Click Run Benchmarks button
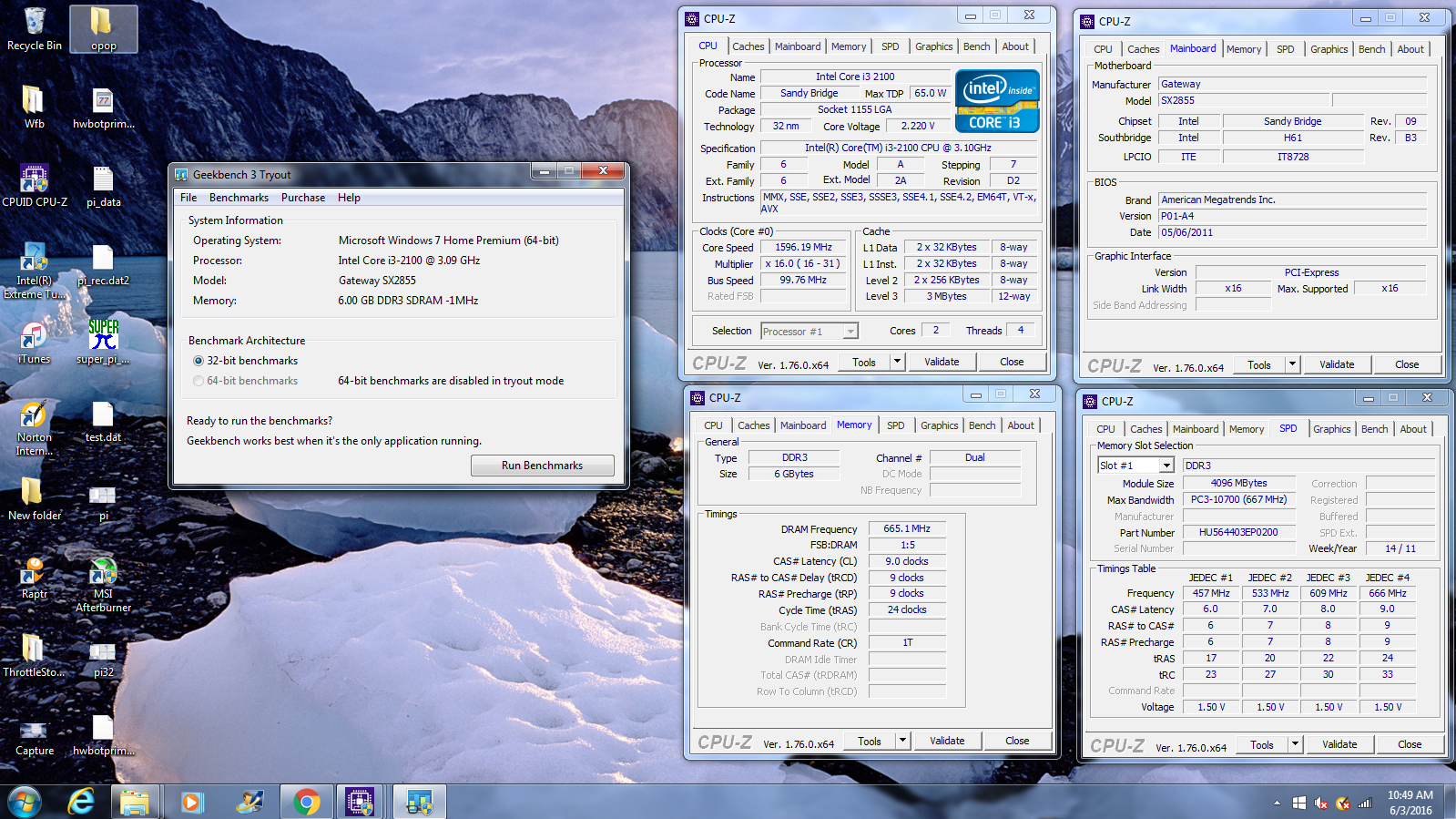 point(542,466)
